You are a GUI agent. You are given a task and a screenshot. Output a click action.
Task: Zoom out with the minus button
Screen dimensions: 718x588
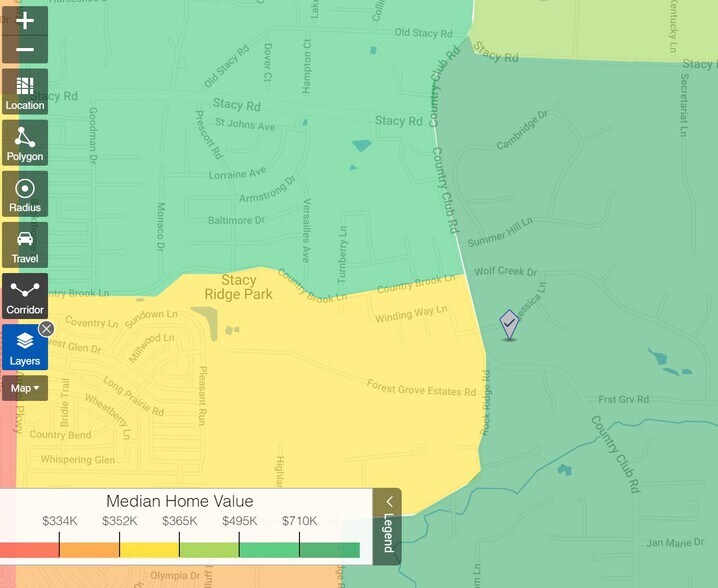point(25,50)
